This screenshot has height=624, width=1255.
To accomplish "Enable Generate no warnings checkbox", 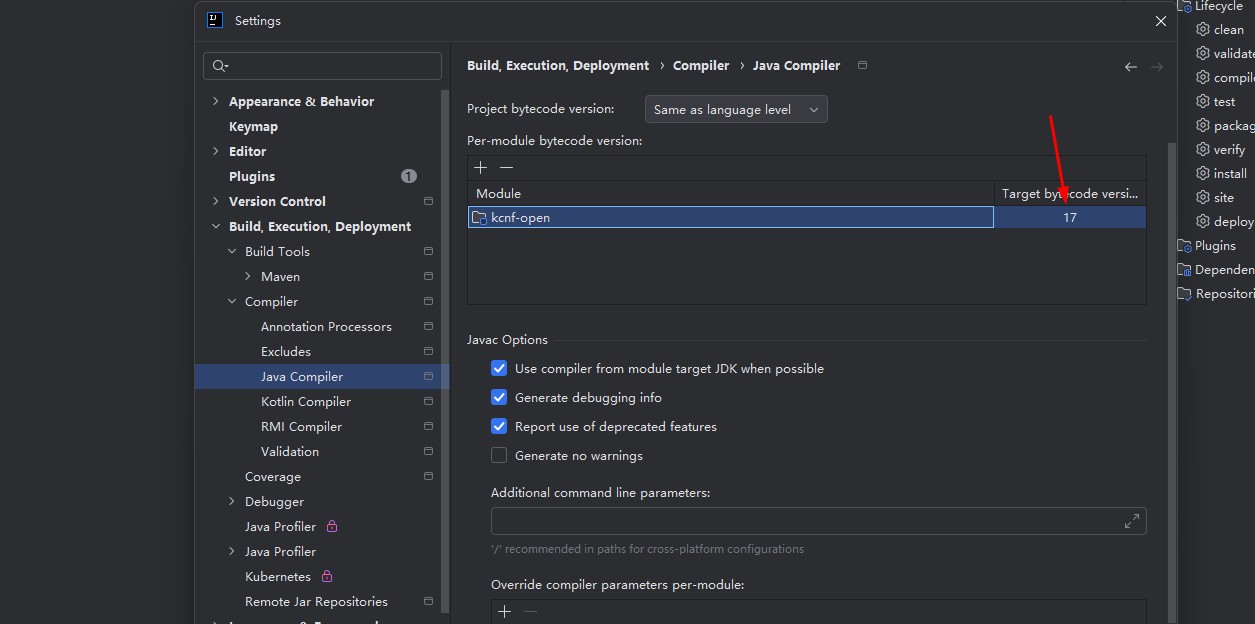I will (x=499, y=456).
